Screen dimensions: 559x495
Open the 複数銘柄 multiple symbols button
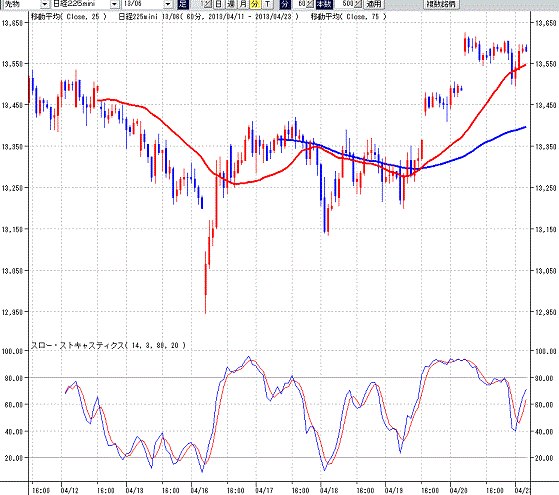pyautogui.click(x=441, y=4)
